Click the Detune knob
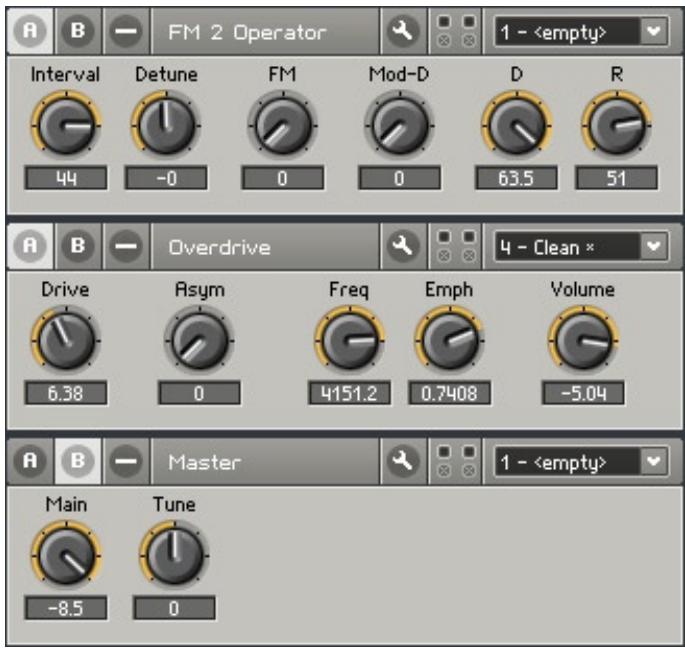The image size is (685, 648). tap(166, 125)
